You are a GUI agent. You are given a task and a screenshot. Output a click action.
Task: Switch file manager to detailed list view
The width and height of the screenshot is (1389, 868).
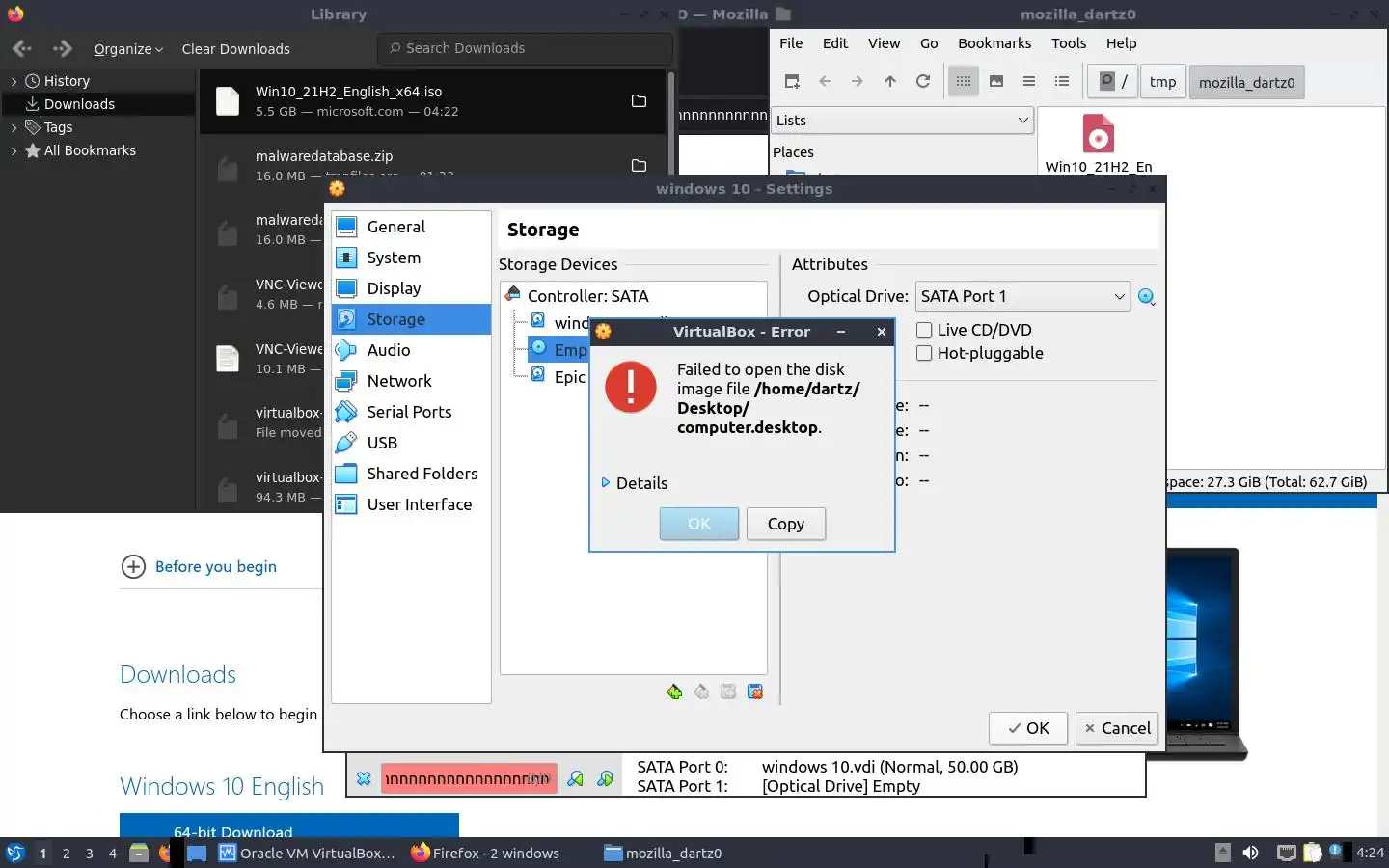pyautogui.click(x=1062, y=81)
